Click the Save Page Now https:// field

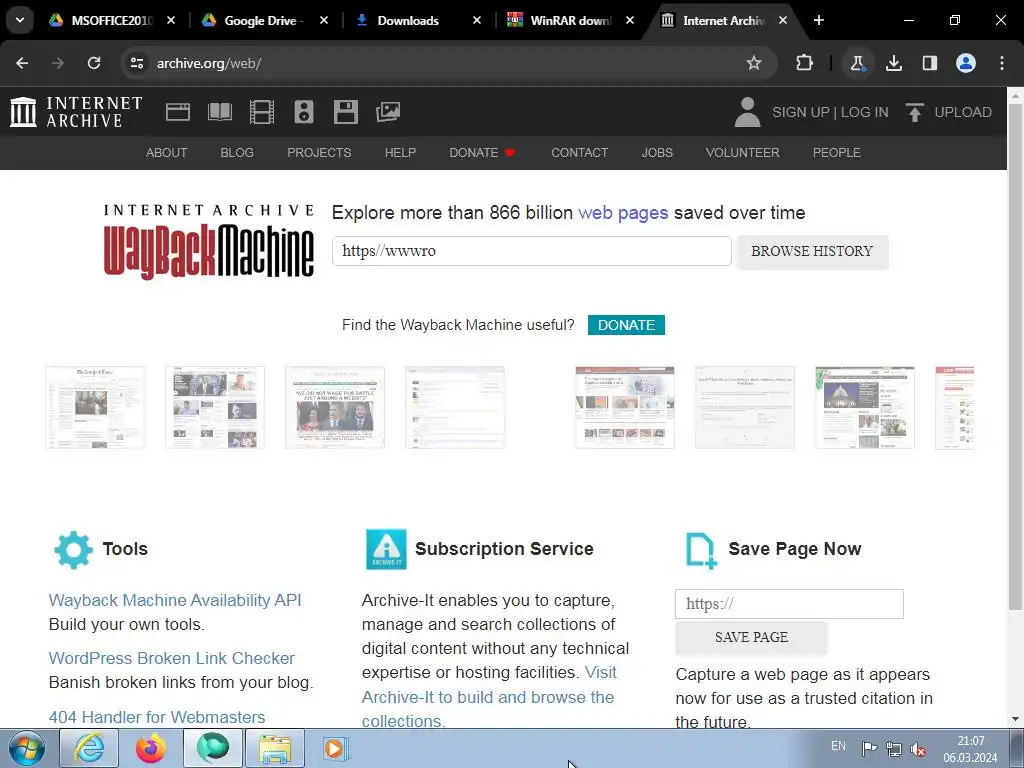(x=790, y=604)
